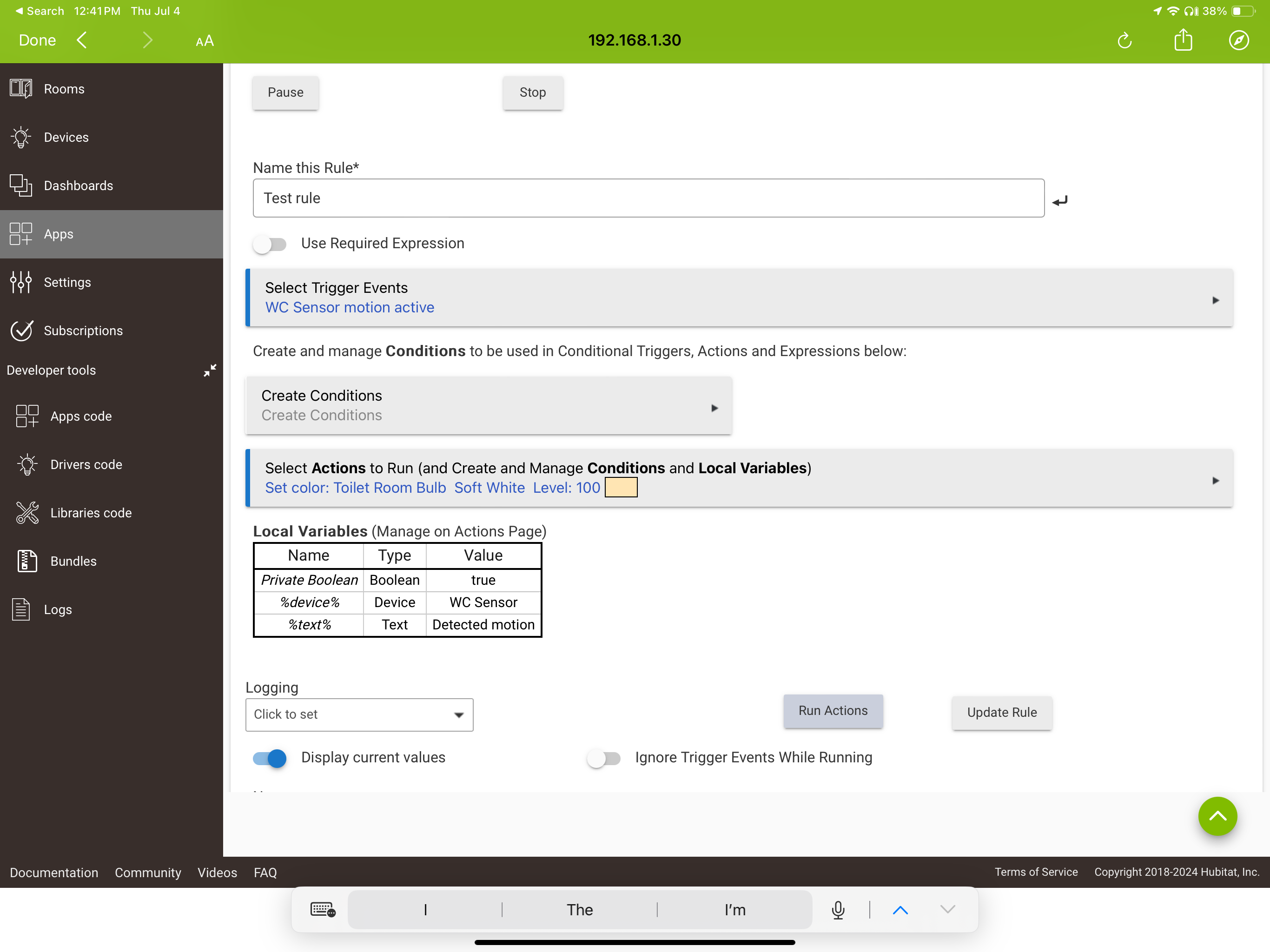Toggle Display current values switch
1270x952 pixels.
pyautogui.click(x=269, y=758)
